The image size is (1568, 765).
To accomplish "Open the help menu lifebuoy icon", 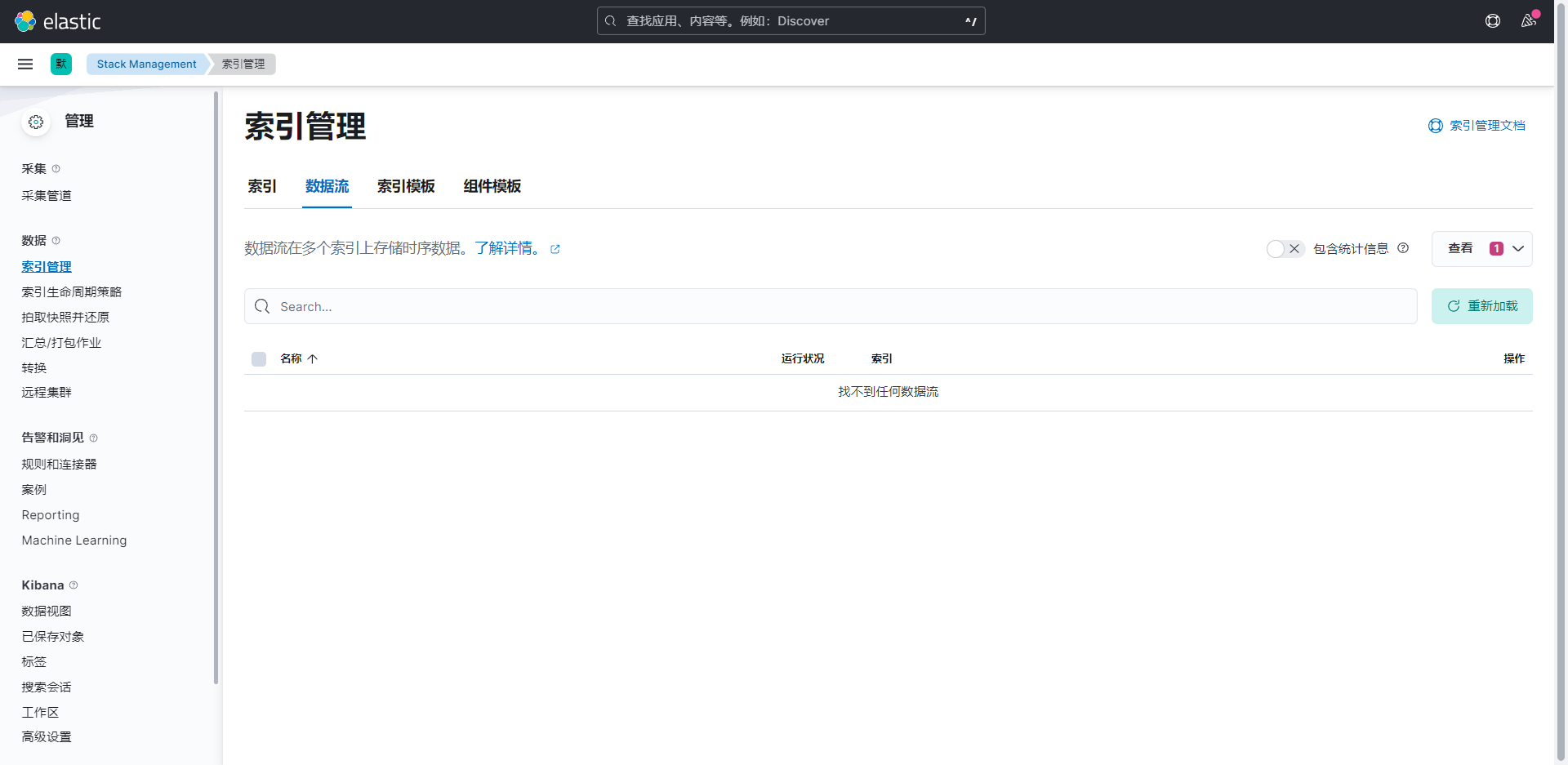I will pos(1492,21).
